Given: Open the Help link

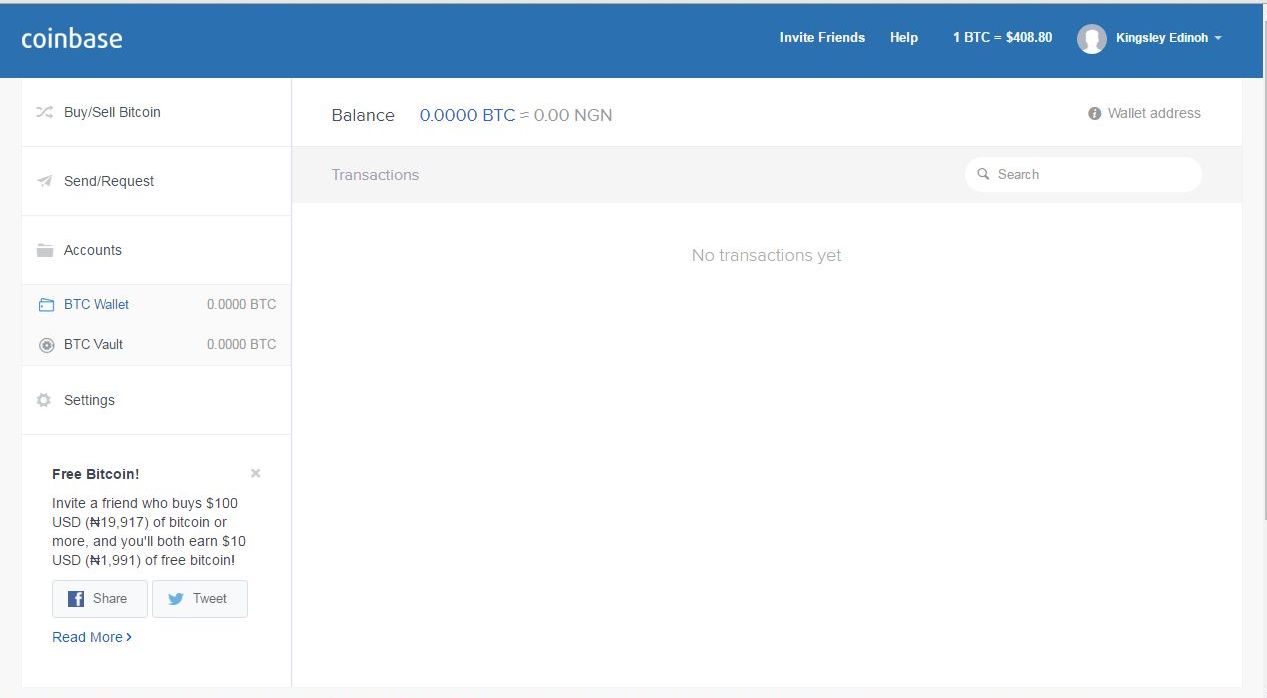Looking at the screenshot, I should coord(904,37).
